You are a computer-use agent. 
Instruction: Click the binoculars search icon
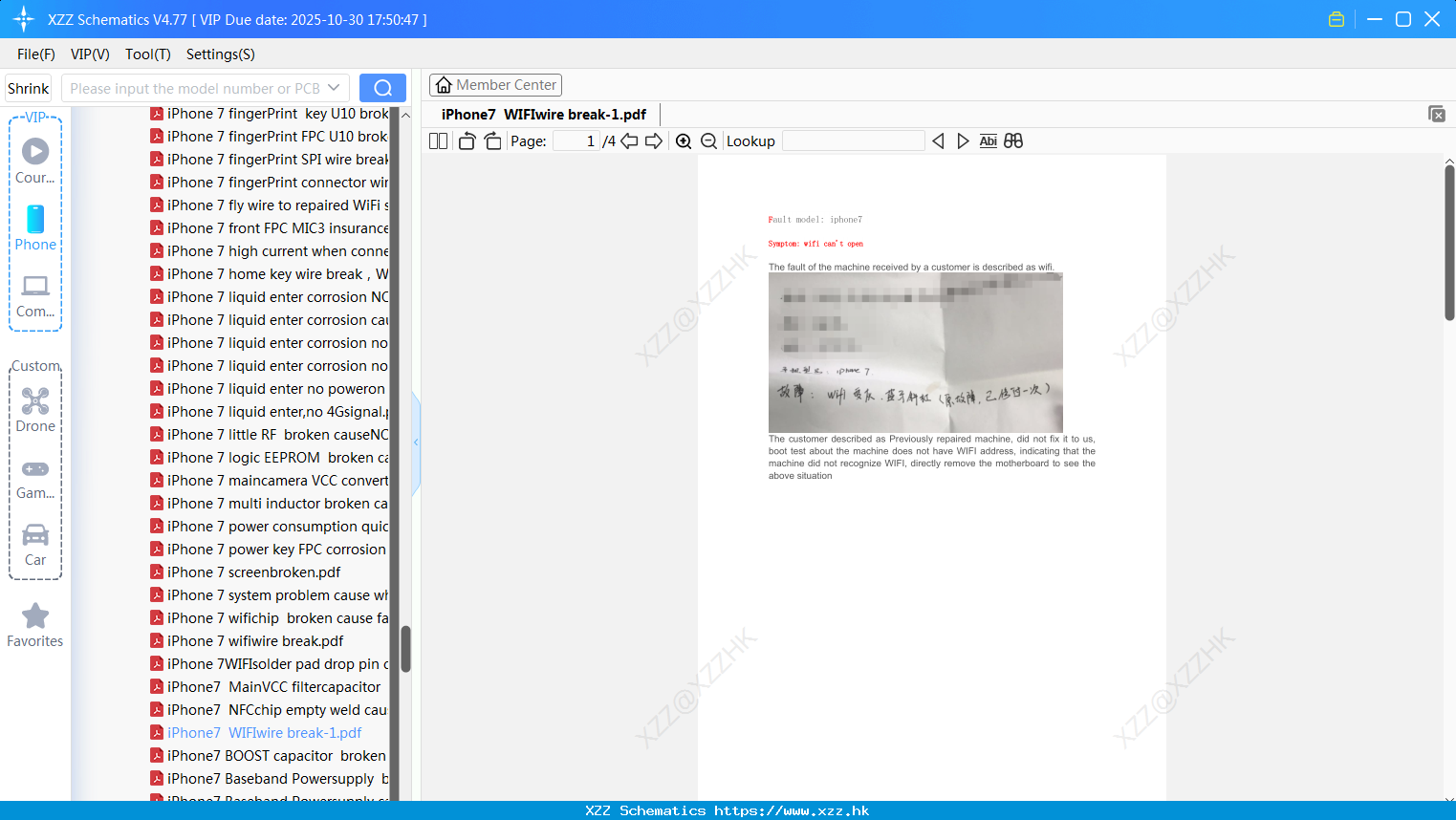coord(1013,141)
